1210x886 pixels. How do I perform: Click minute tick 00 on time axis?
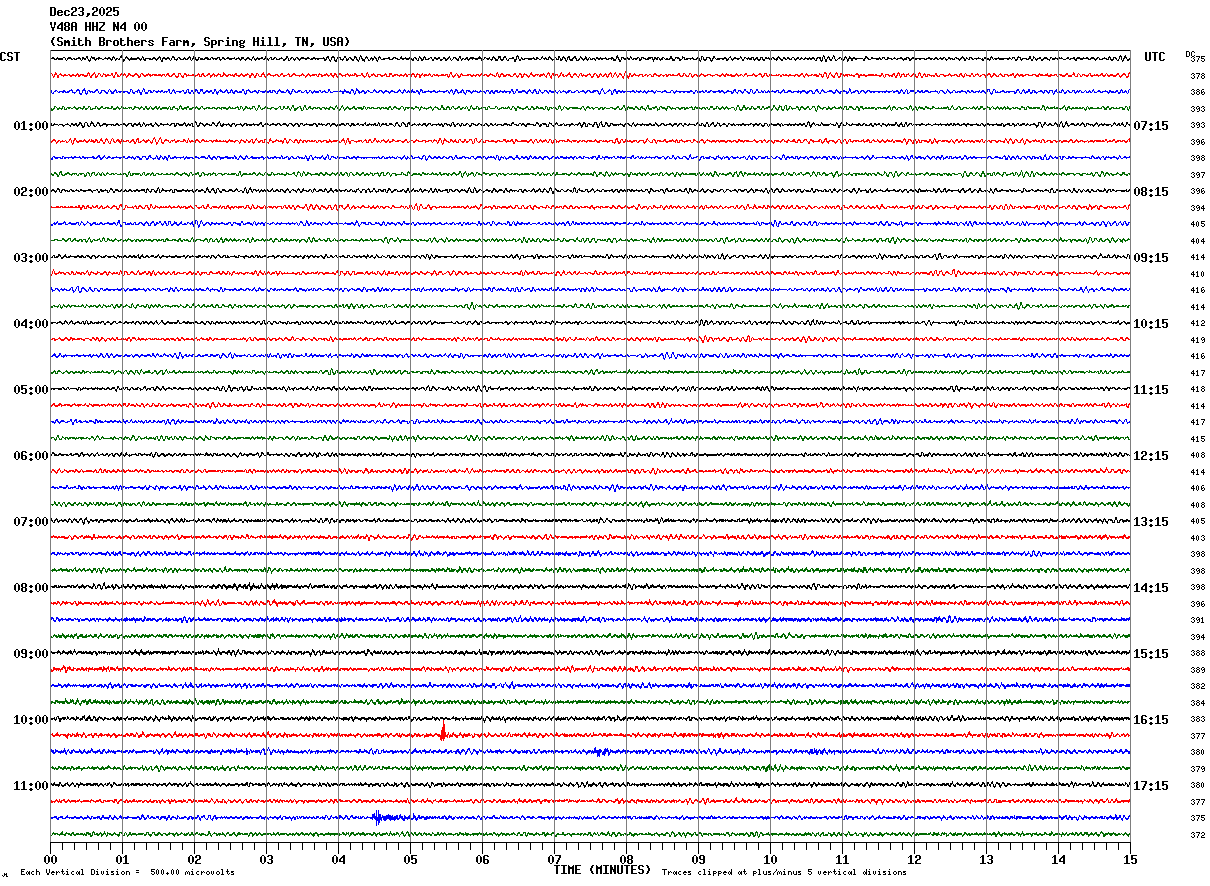(50, 859)
